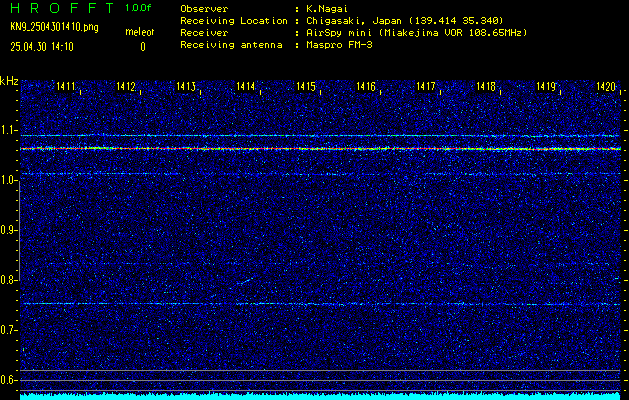Click the Observer field label
The width and height of the screenshot is (629, 400).
tap(204, 9)
